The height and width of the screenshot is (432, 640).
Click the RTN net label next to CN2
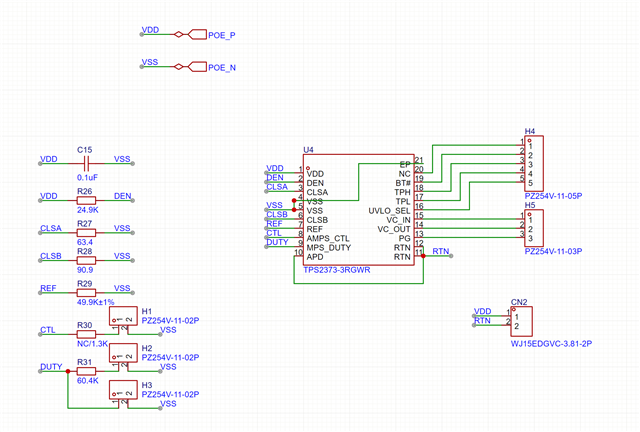coord(482,321)
